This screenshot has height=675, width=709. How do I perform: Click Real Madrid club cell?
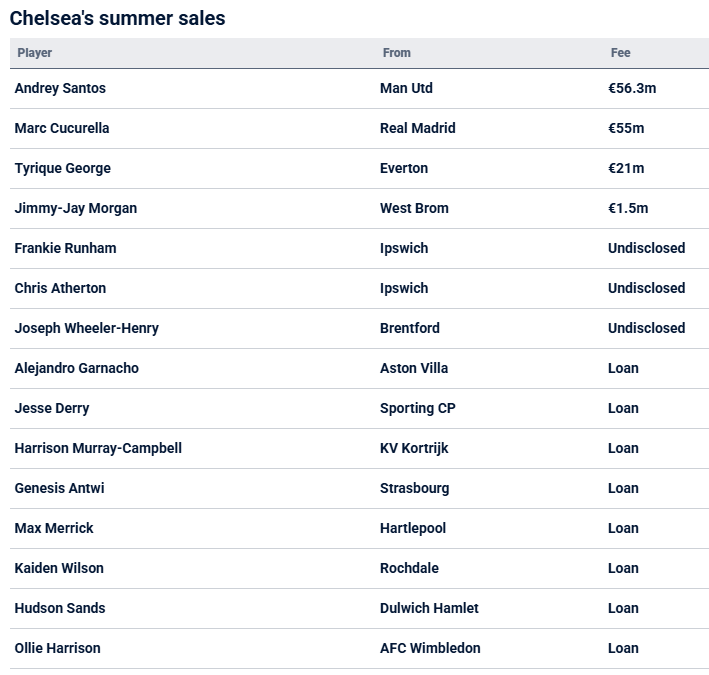click(417, 128)
